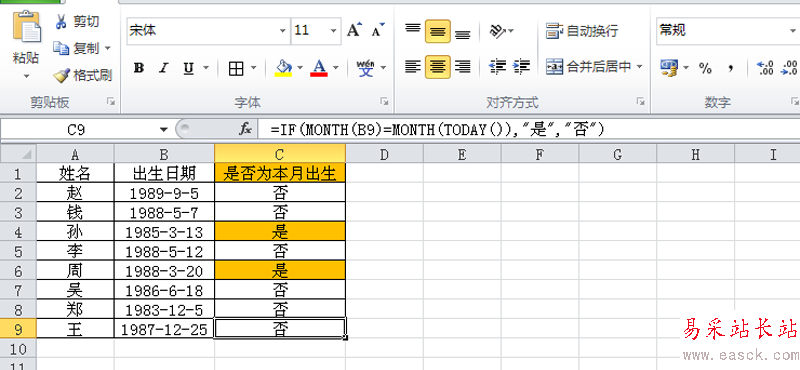The image size is (800, 370).
Task: Open accounting format dropdown arrow
Action: point(686,67)
